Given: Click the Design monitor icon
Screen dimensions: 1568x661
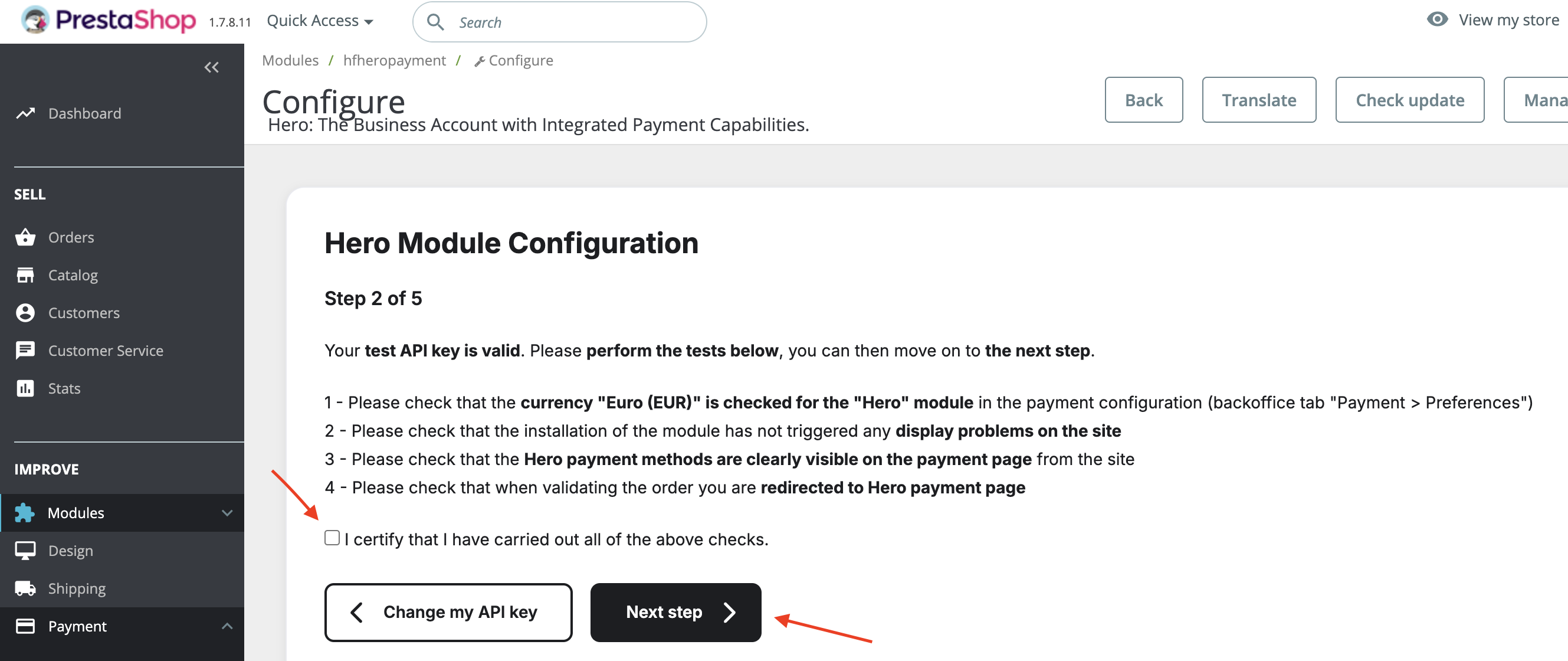Looking at the screenshot, I should [25, 551].
